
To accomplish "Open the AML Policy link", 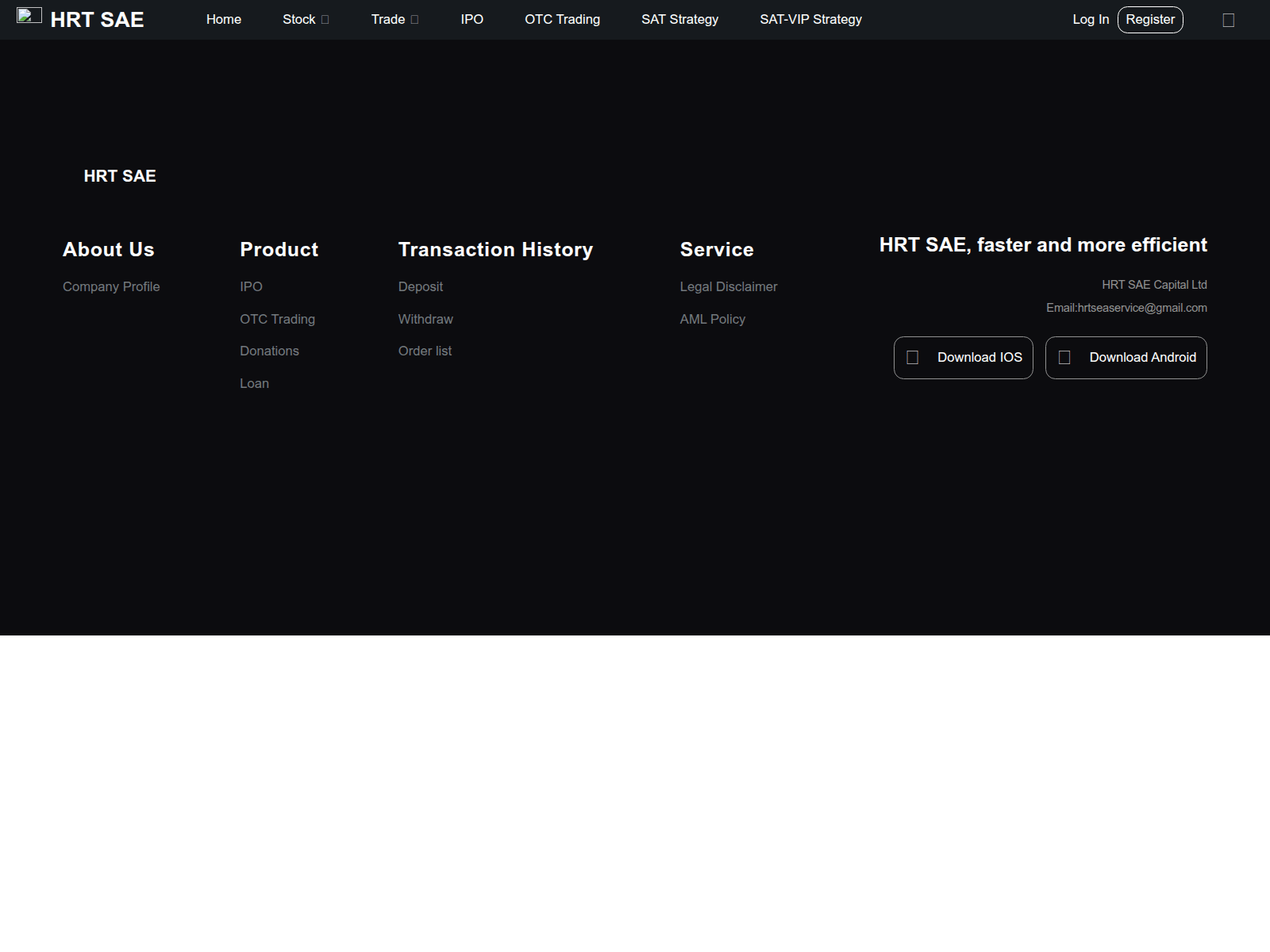I will point(713,319).
